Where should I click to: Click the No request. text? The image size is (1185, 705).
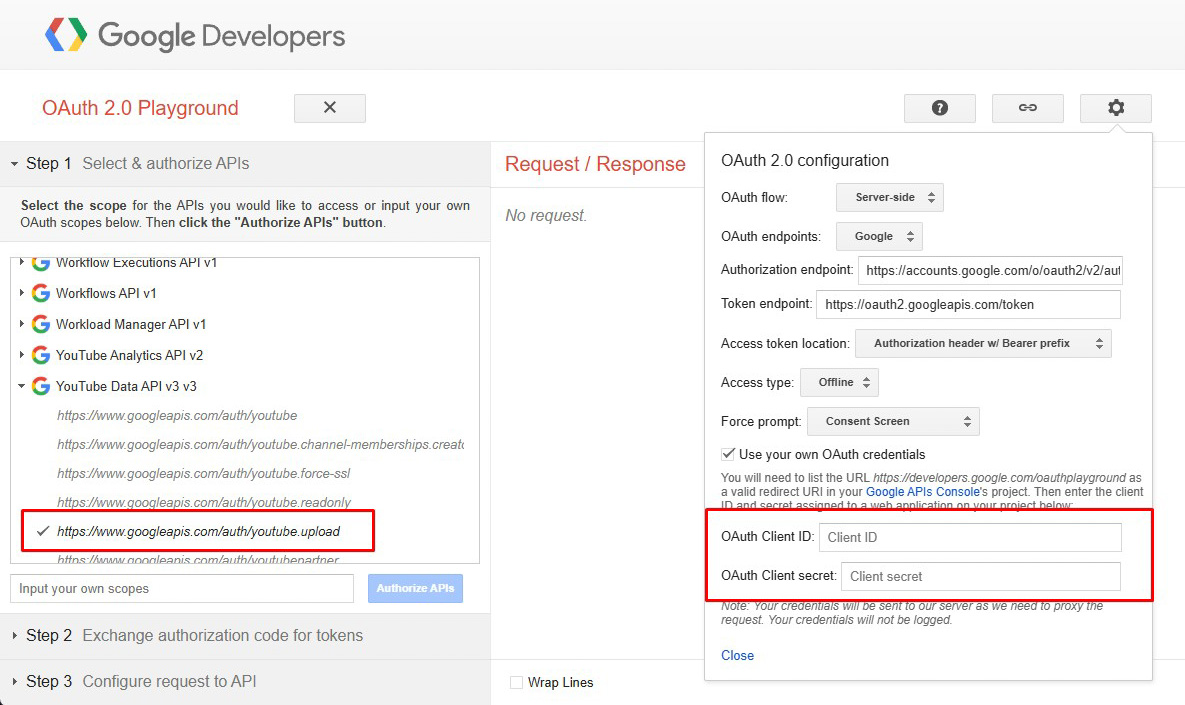(x=546, y=215)
